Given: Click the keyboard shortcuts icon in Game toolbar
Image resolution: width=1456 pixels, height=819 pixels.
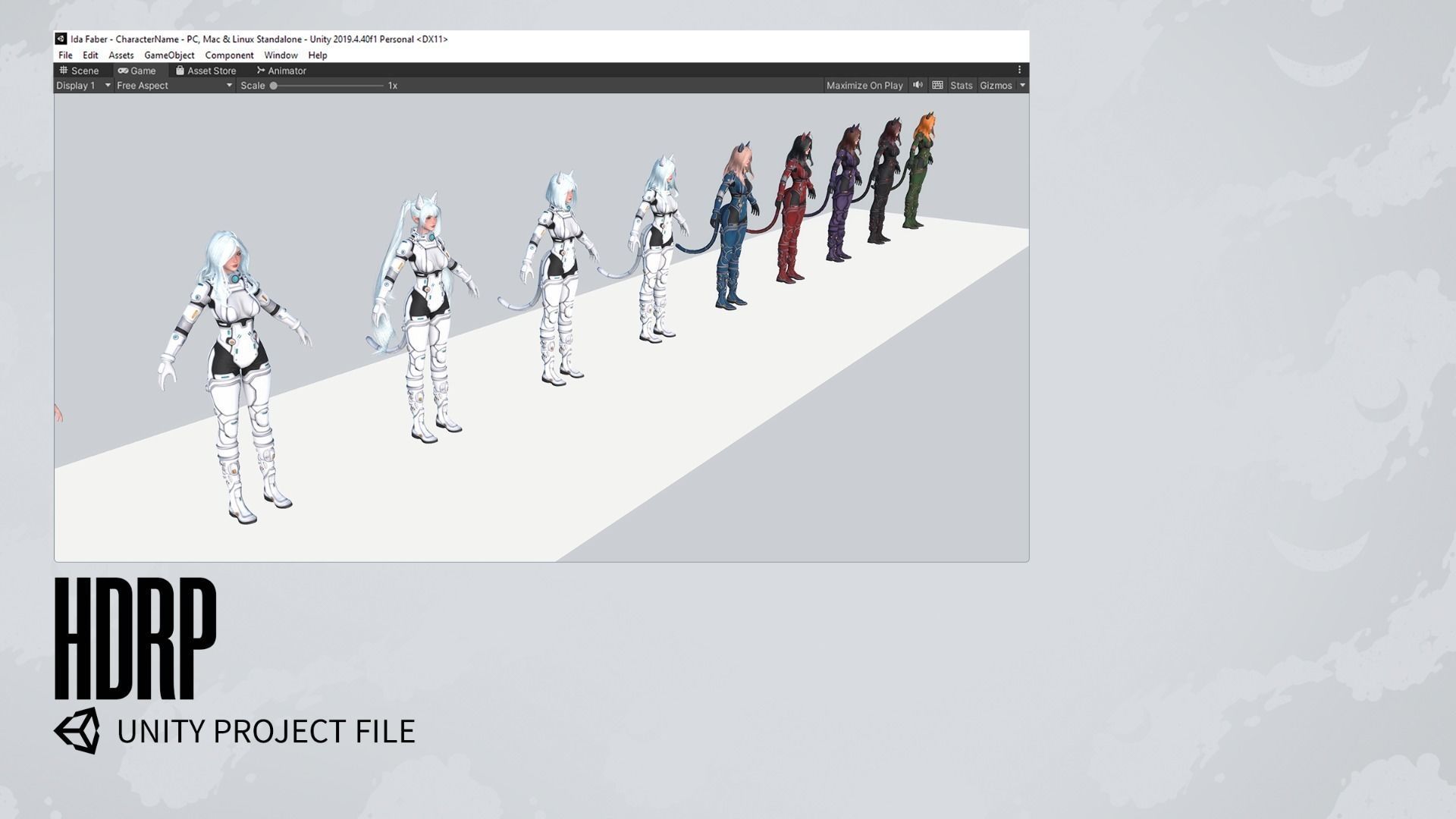Looking at the screenshot, I should (x=937, y=85).
